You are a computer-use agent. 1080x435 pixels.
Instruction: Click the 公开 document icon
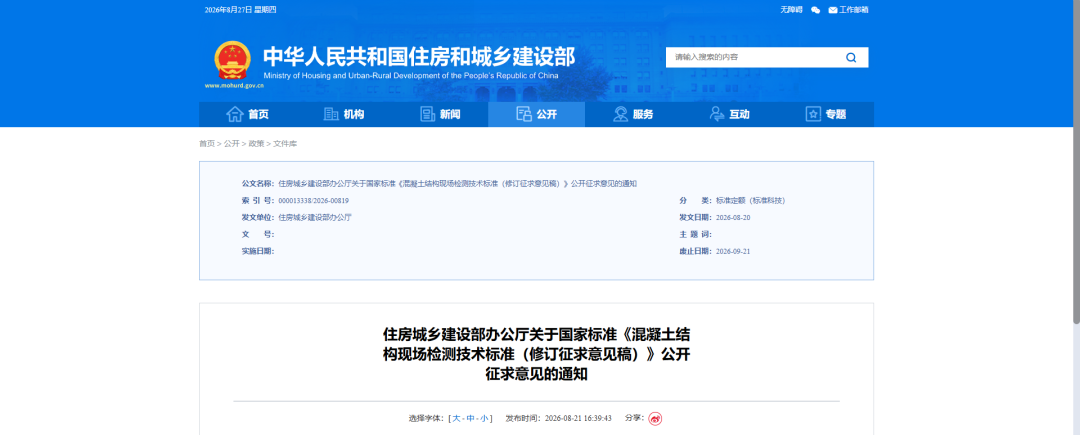pos(523,114)
